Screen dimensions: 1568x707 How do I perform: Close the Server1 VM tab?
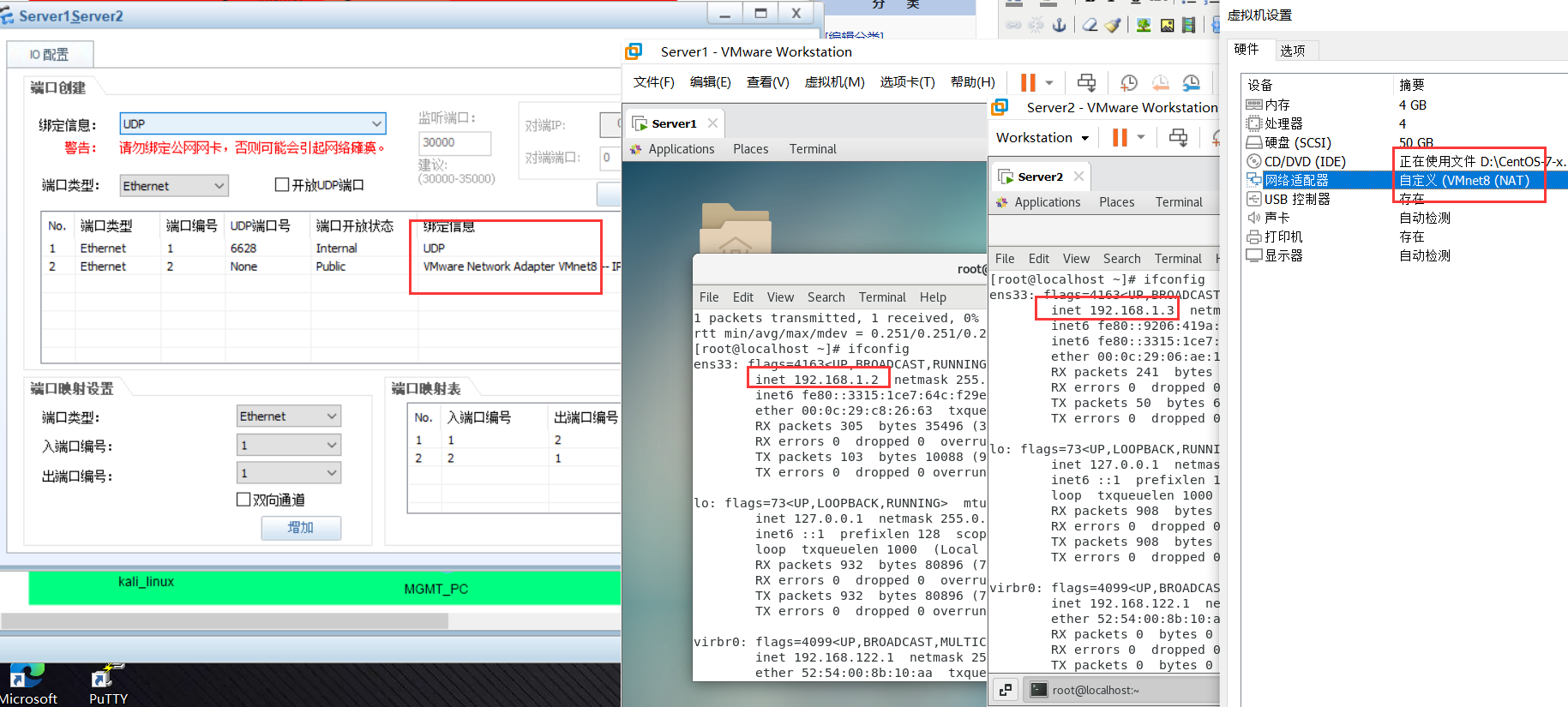click(x=712, y=123)
